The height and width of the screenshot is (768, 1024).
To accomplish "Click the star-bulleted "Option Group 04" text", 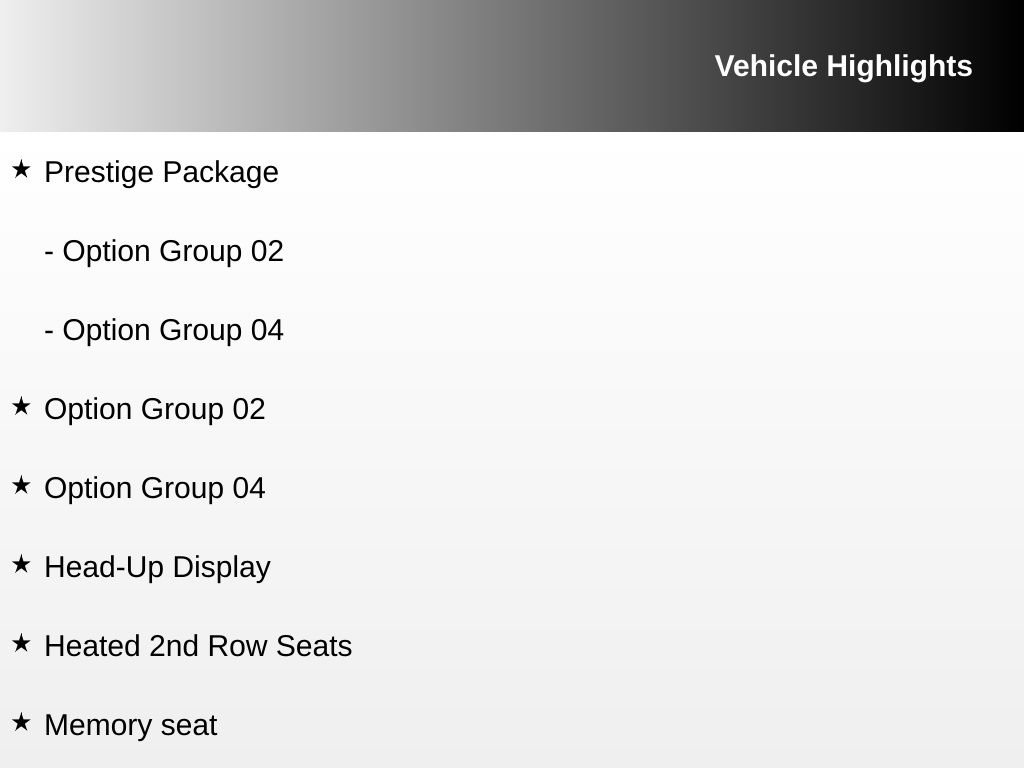I will tap(155, 488).
